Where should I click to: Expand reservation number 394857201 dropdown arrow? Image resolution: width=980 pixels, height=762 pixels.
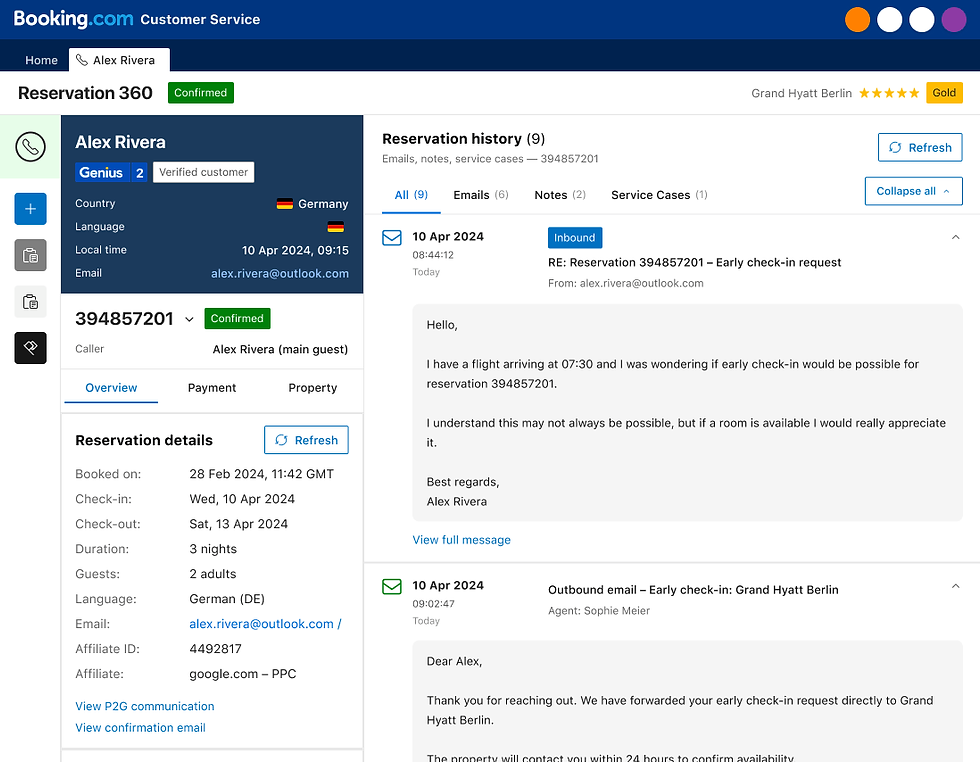189,319
